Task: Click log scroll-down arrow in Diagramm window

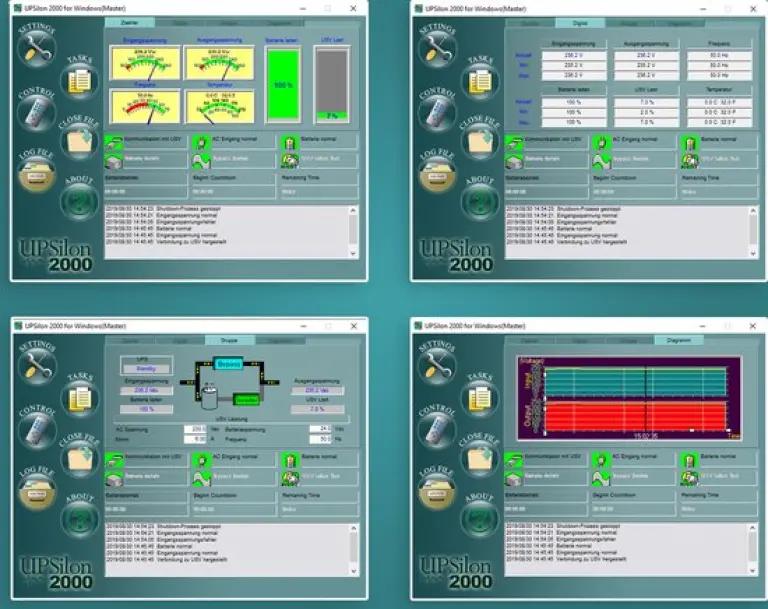Action: pyautogui.click(x=753, y=571)
